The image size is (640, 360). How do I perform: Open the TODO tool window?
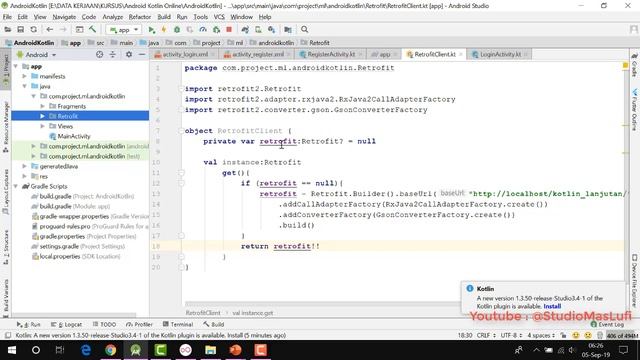104,324
